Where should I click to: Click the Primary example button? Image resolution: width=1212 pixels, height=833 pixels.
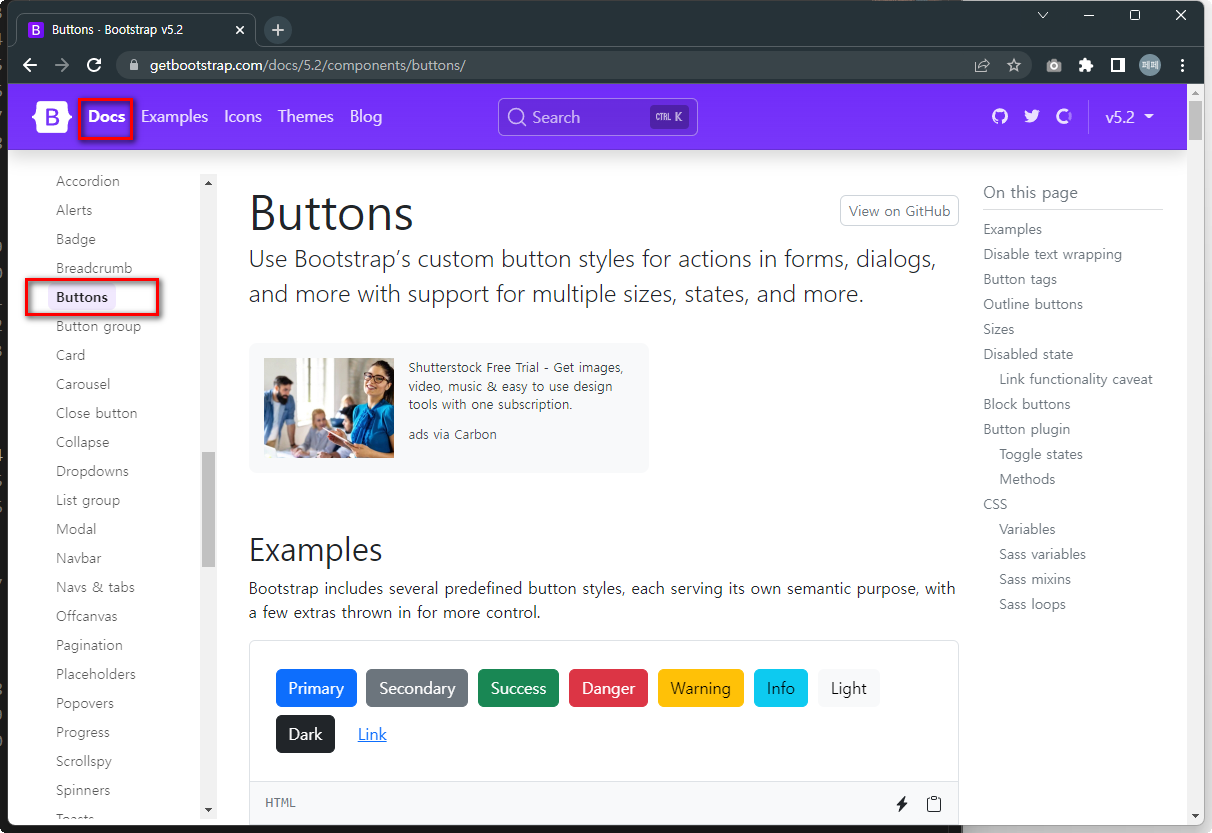316,688
